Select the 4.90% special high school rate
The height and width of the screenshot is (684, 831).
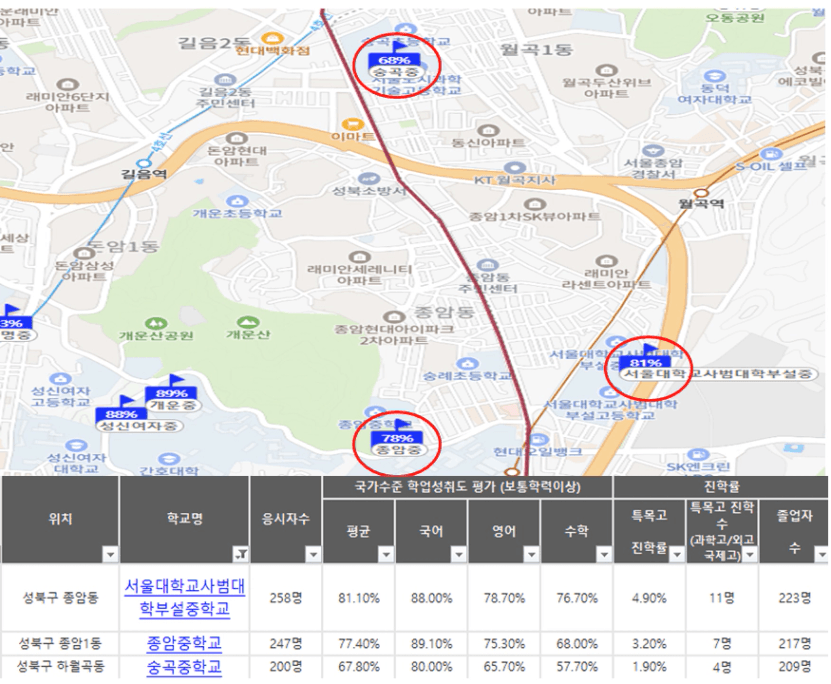tap(649, 598)
